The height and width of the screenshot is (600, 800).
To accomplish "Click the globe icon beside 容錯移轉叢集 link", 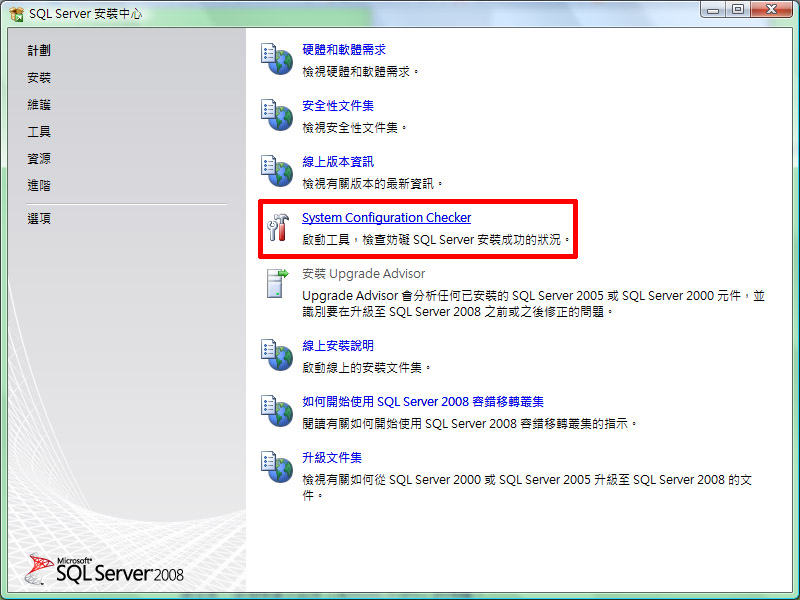I will click(x=277, y=411).
